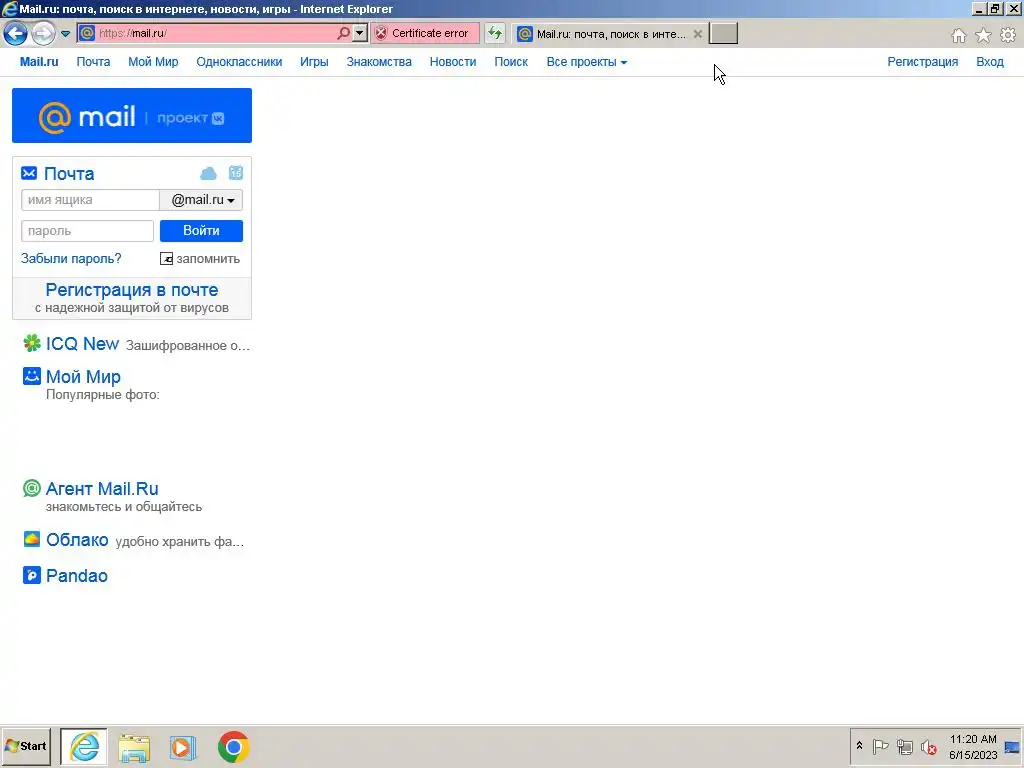Open Мой Мир in top navigation
This screenshot has width=1024, height=768.
pos(153,61)
